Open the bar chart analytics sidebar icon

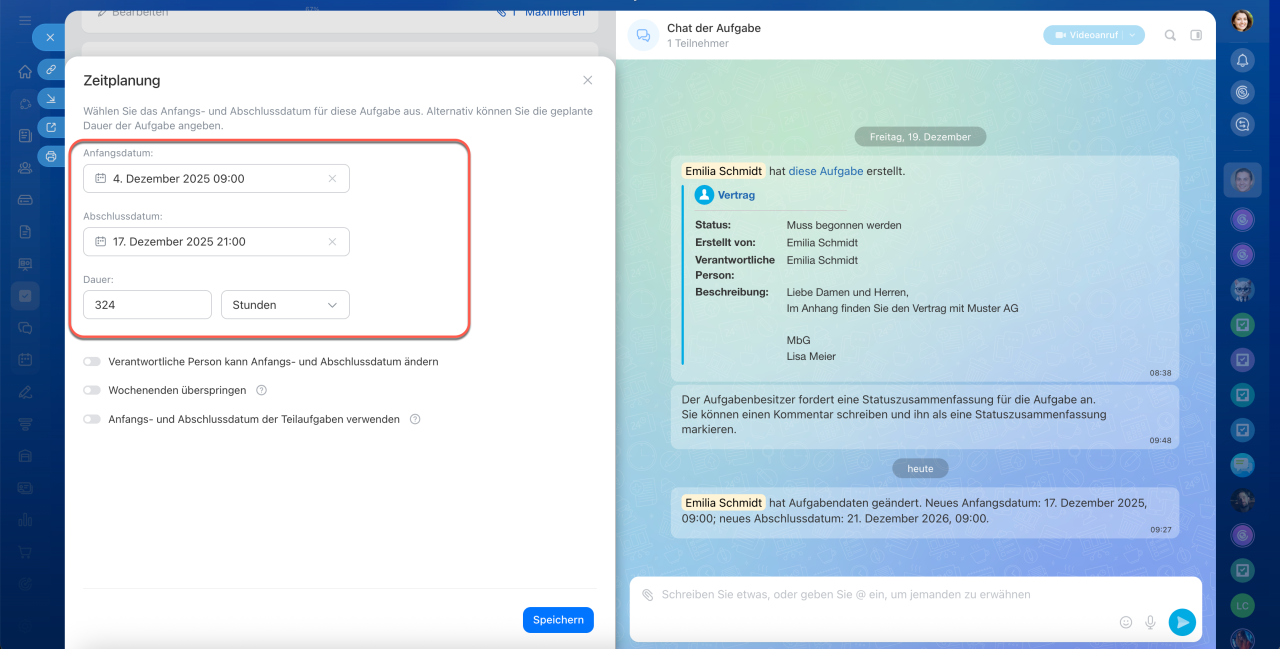click(x=25, y=520)
